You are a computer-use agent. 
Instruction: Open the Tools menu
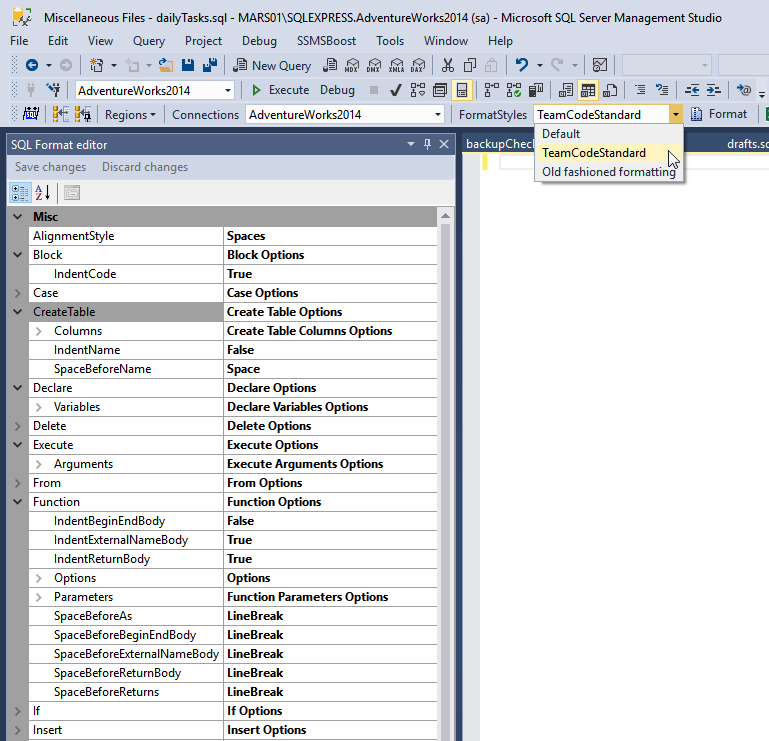click(390, 41)
